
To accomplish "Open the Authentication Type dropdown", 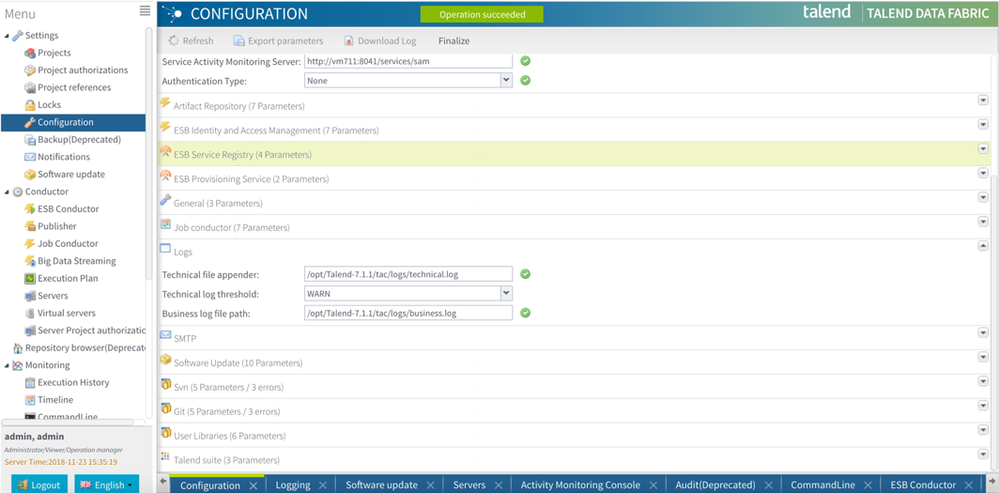I will click(506, 80).
